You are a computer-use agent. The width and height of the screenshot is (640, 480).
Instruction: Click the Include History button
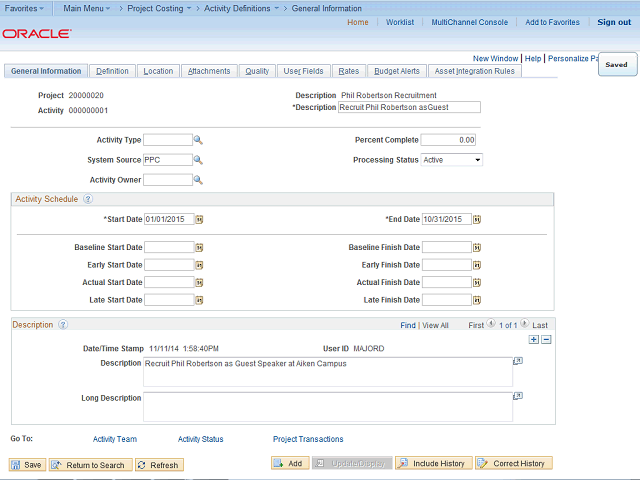click(433, 464)
